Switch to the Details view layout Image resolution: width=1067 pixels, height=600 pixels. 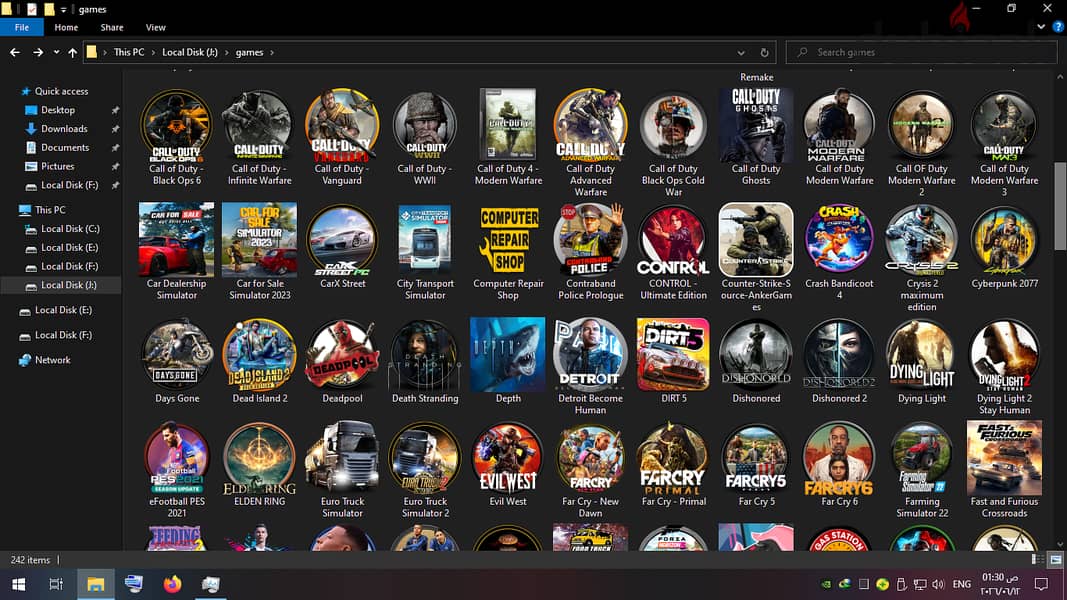point(1038,560)
